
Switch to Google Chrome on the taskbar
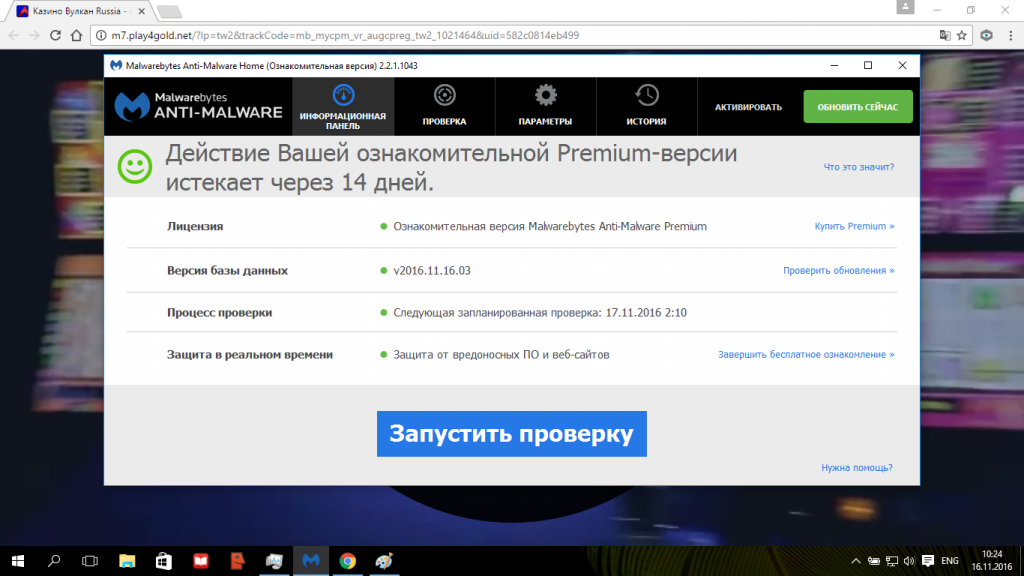click(347, 561)
